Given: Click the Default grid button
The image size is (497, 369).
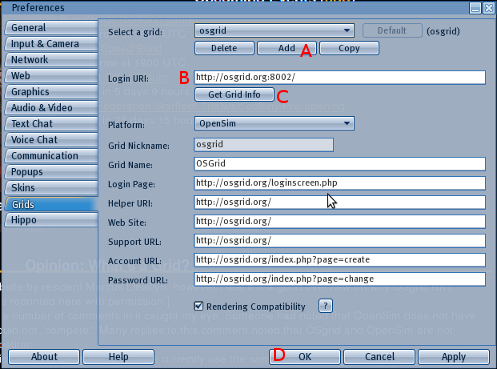Looking at the screenshot, I should click(x=392, y=31).
